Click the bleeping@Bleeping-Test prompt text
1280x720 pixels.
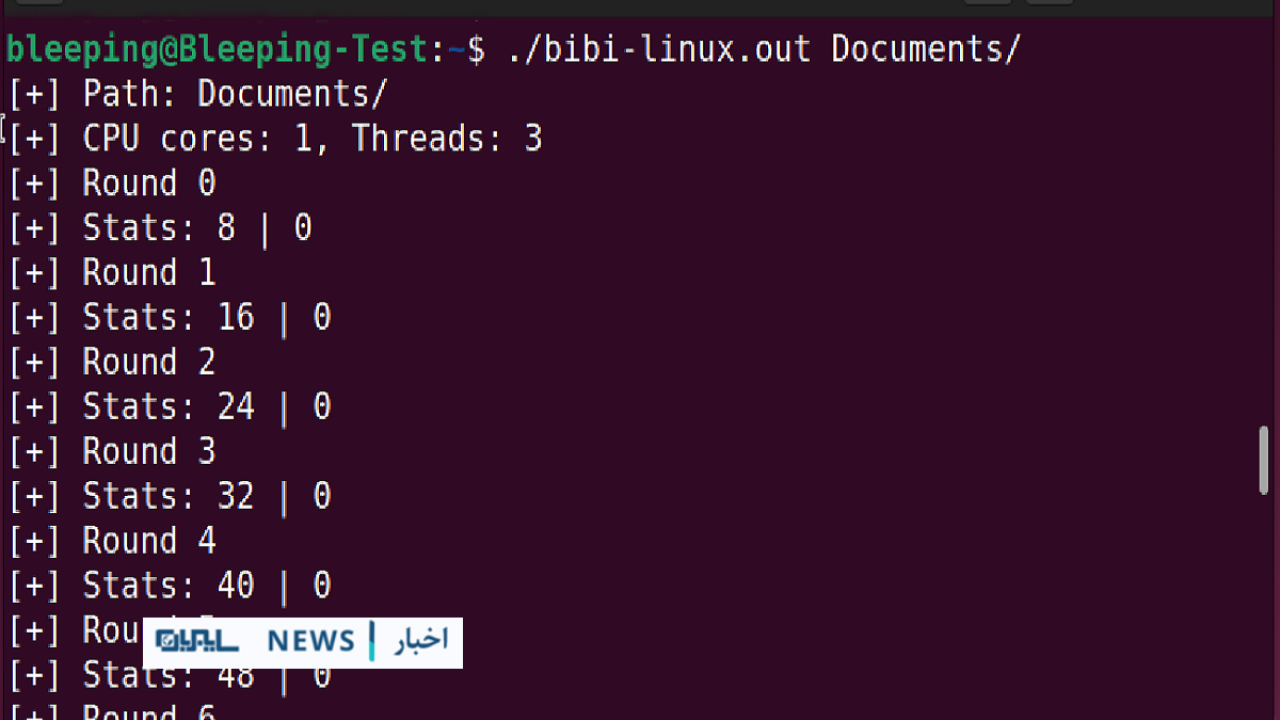tap(218, 49)
